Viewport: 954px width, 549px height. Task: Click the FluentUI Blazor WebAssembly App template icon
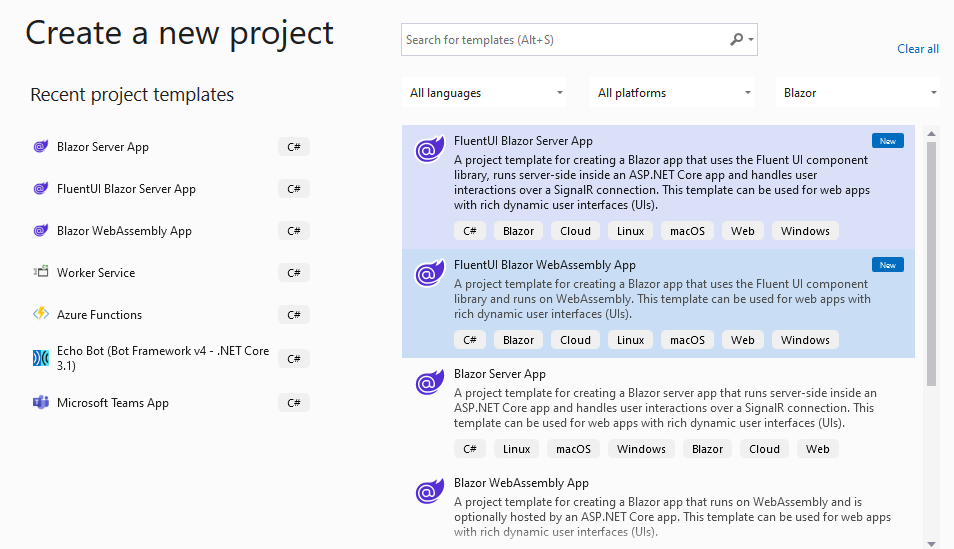(x=430, y=274)
